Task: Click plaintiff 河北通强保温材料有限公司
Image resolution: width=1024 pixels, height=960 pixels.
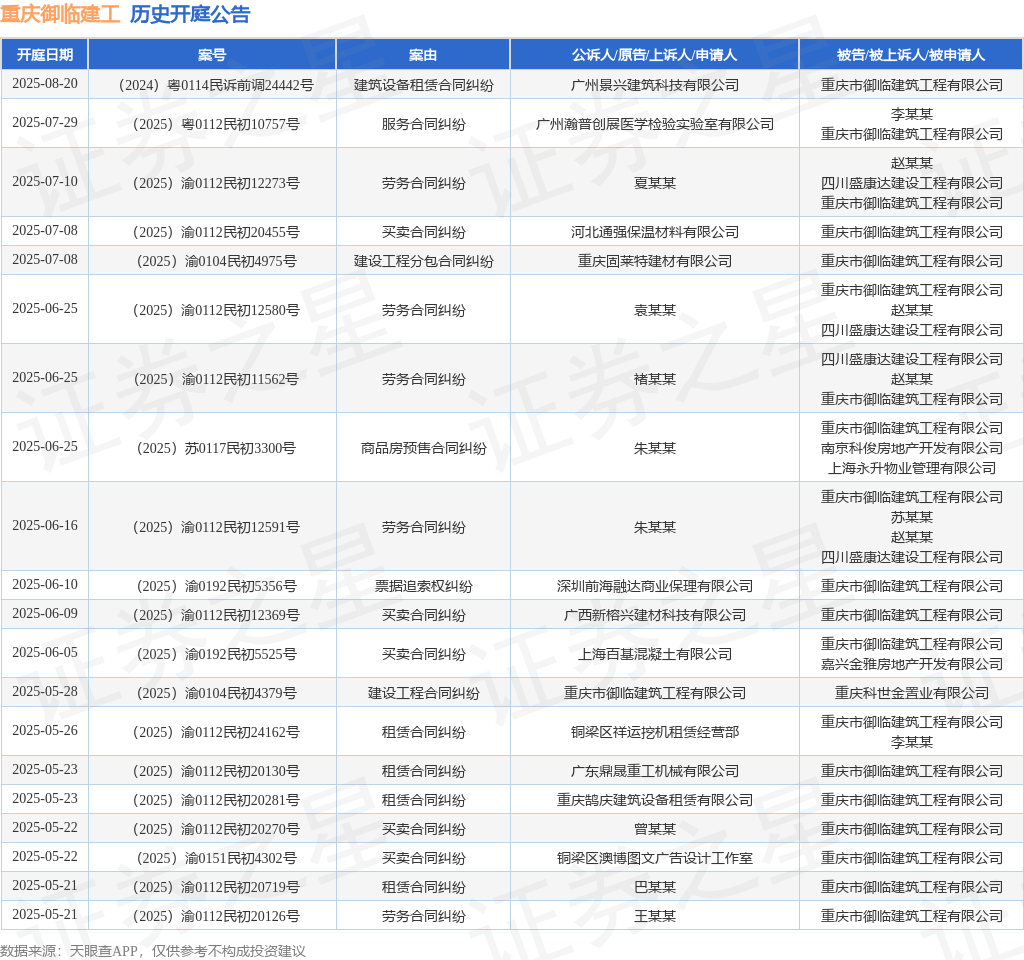Action: (654, 232)
